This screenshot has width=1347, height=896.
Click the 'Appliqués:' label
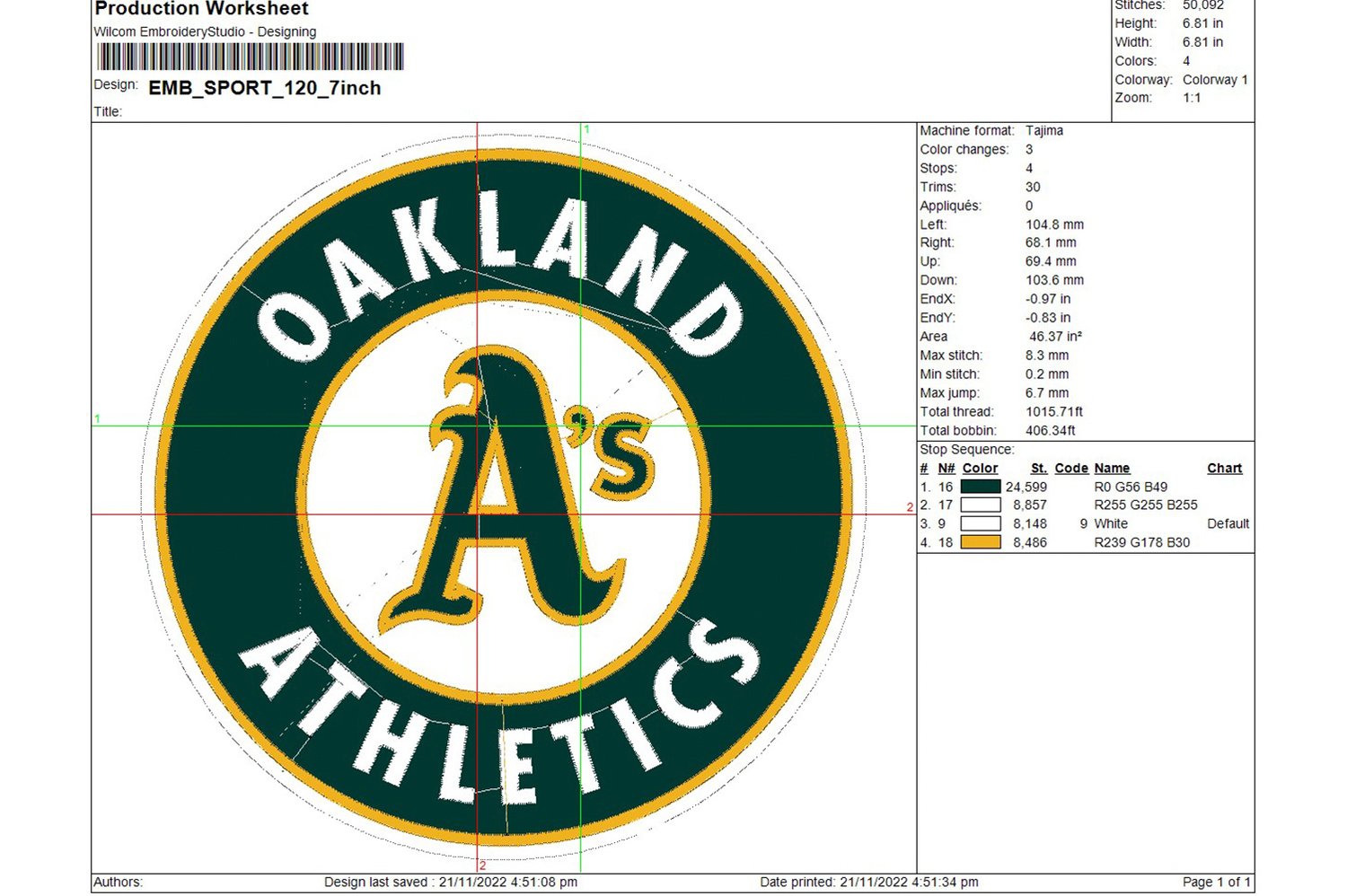[x=951, y=206]
